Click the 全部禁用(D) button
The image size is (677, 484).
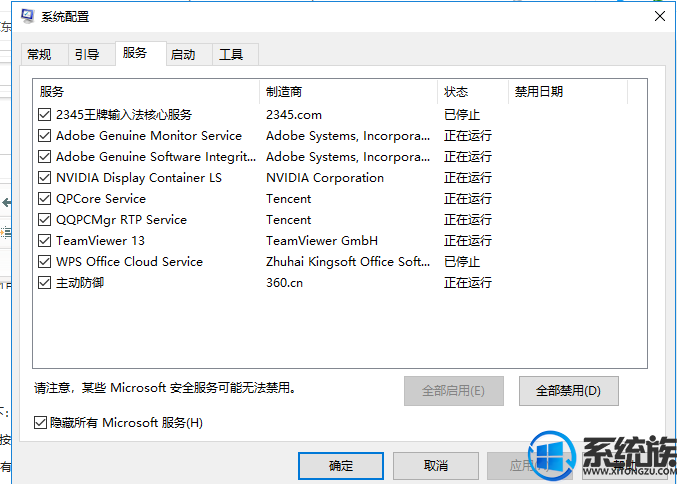pos(569,391)
